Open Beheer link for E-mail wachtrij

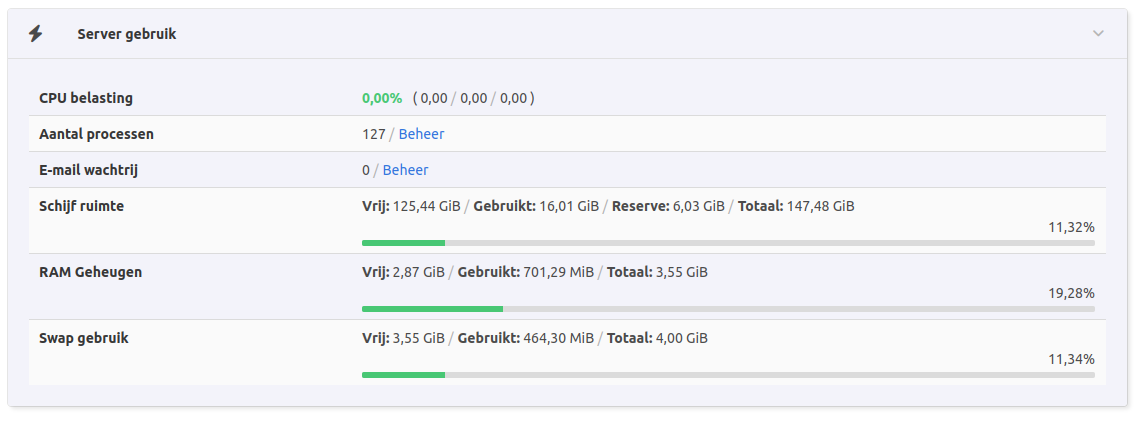coord(405,170)
